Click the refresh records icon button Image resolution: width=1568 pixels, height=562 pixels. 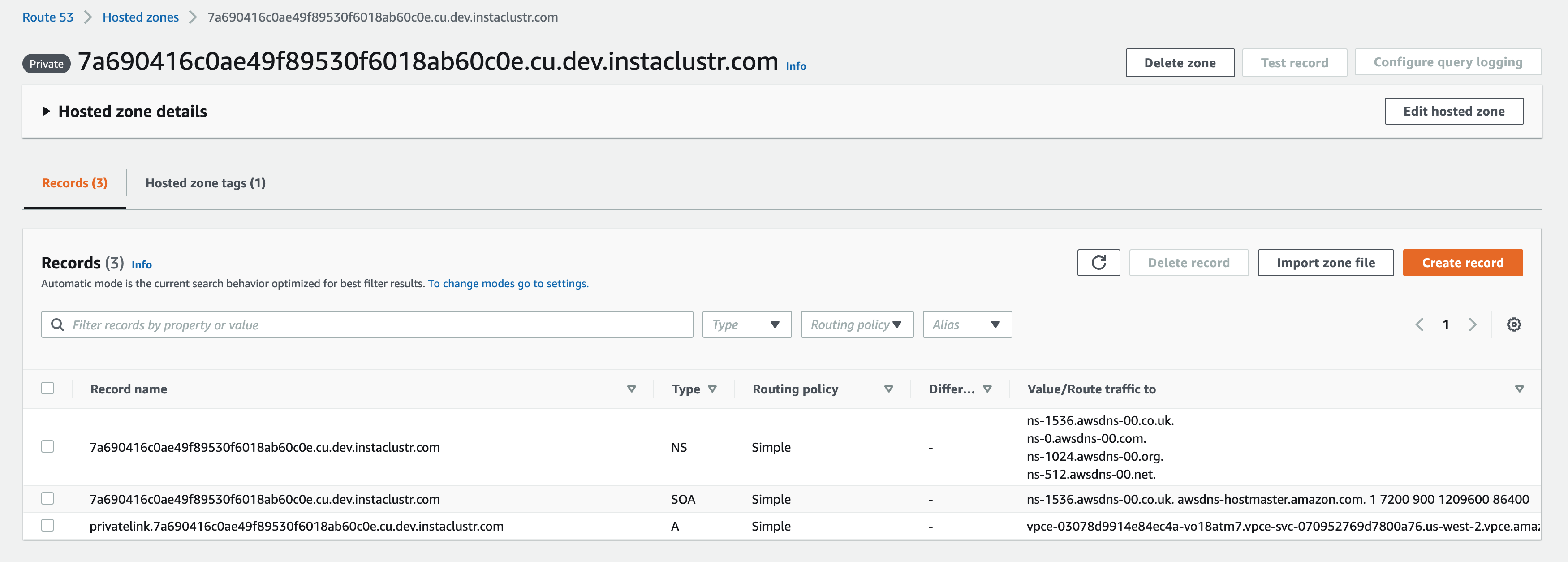pyautogui.click(x=1098, y=263)
